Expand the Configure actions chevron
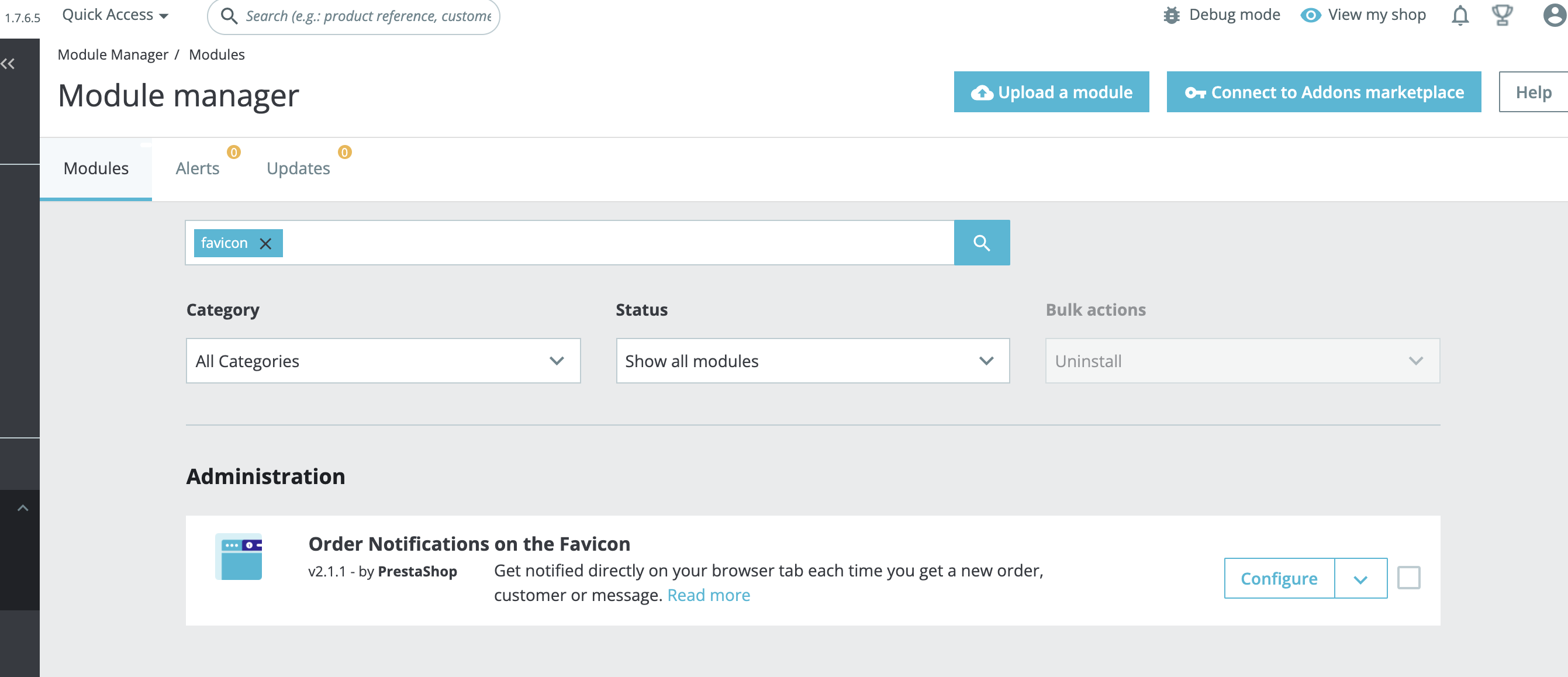The image size is (1568, 677). coord(1360,578)
